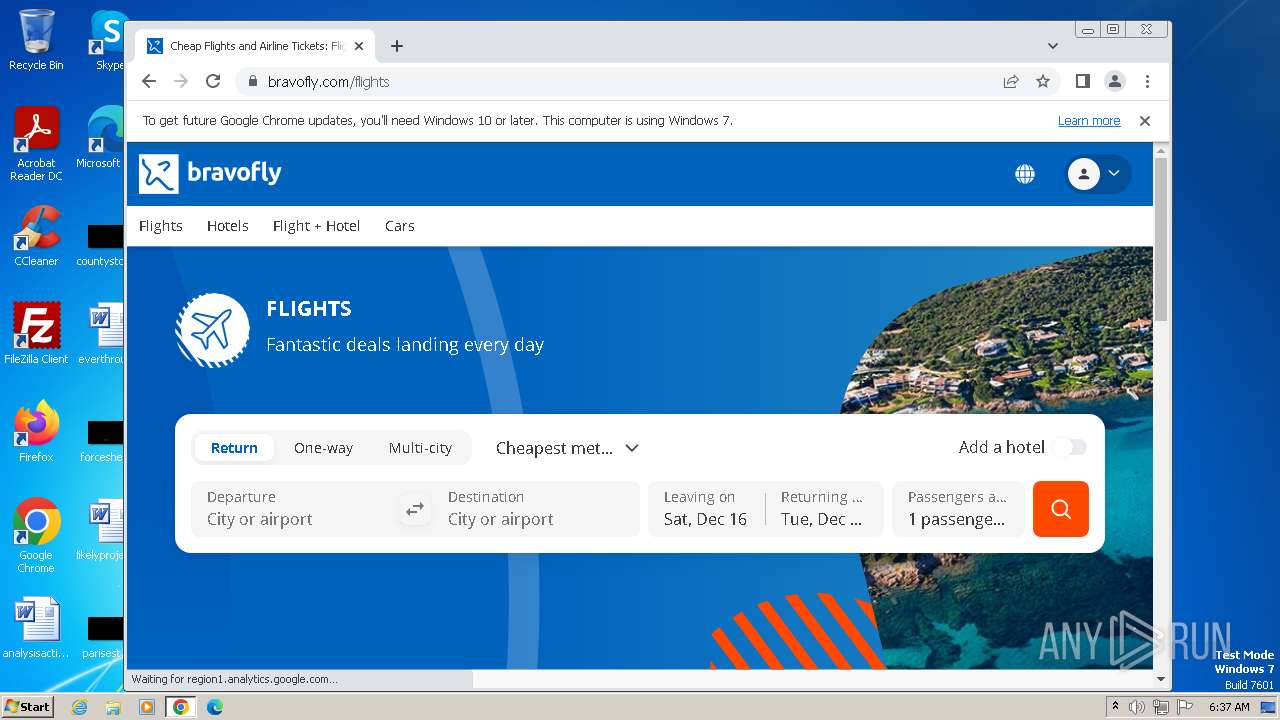
Task: Dismiss the Chrome update notice
Action: coord(1145,121)
